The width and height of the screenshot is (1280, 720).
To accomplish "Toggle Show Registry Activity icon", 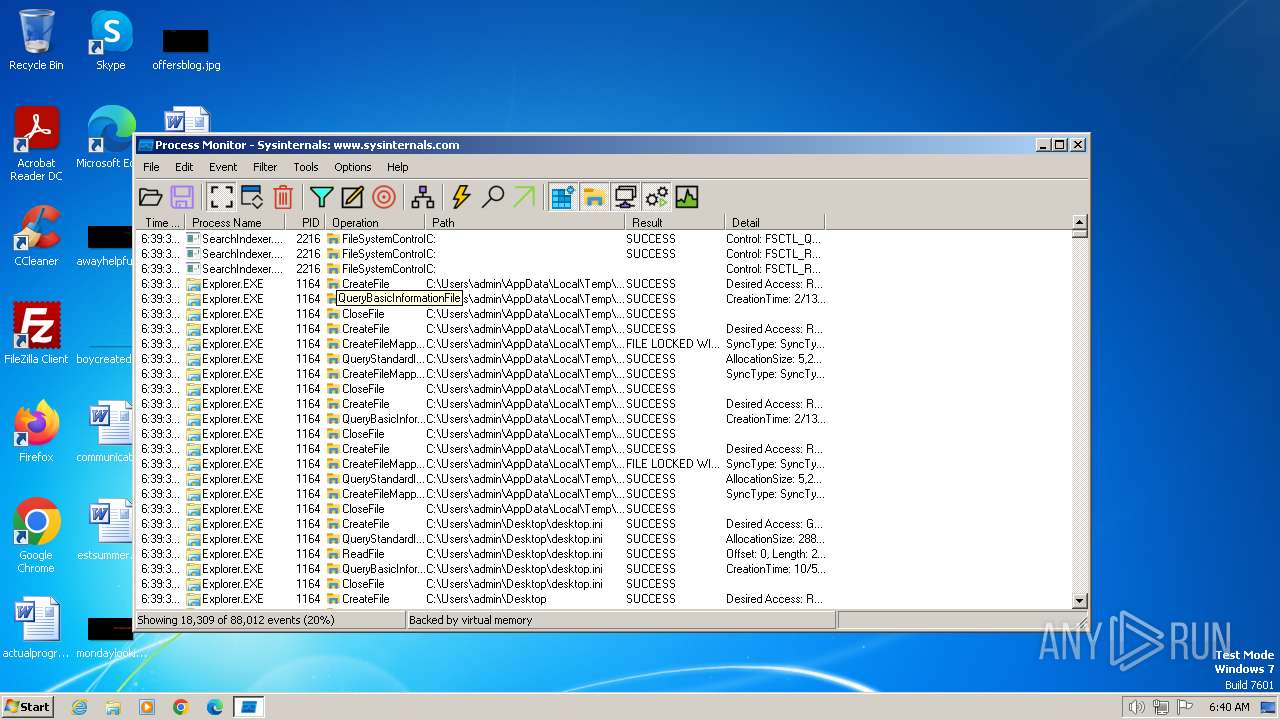I will coord(563,197).
